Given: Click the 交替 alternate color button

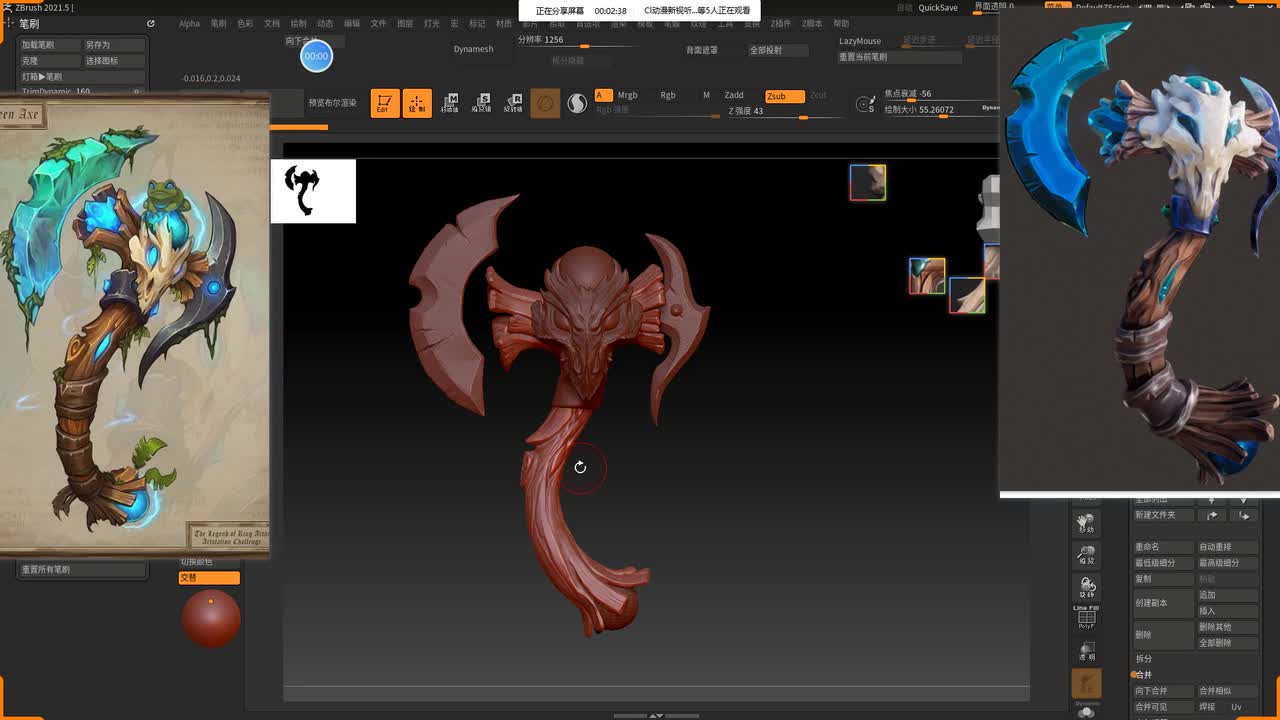Looking at the screenshot, I should [210, 578].
